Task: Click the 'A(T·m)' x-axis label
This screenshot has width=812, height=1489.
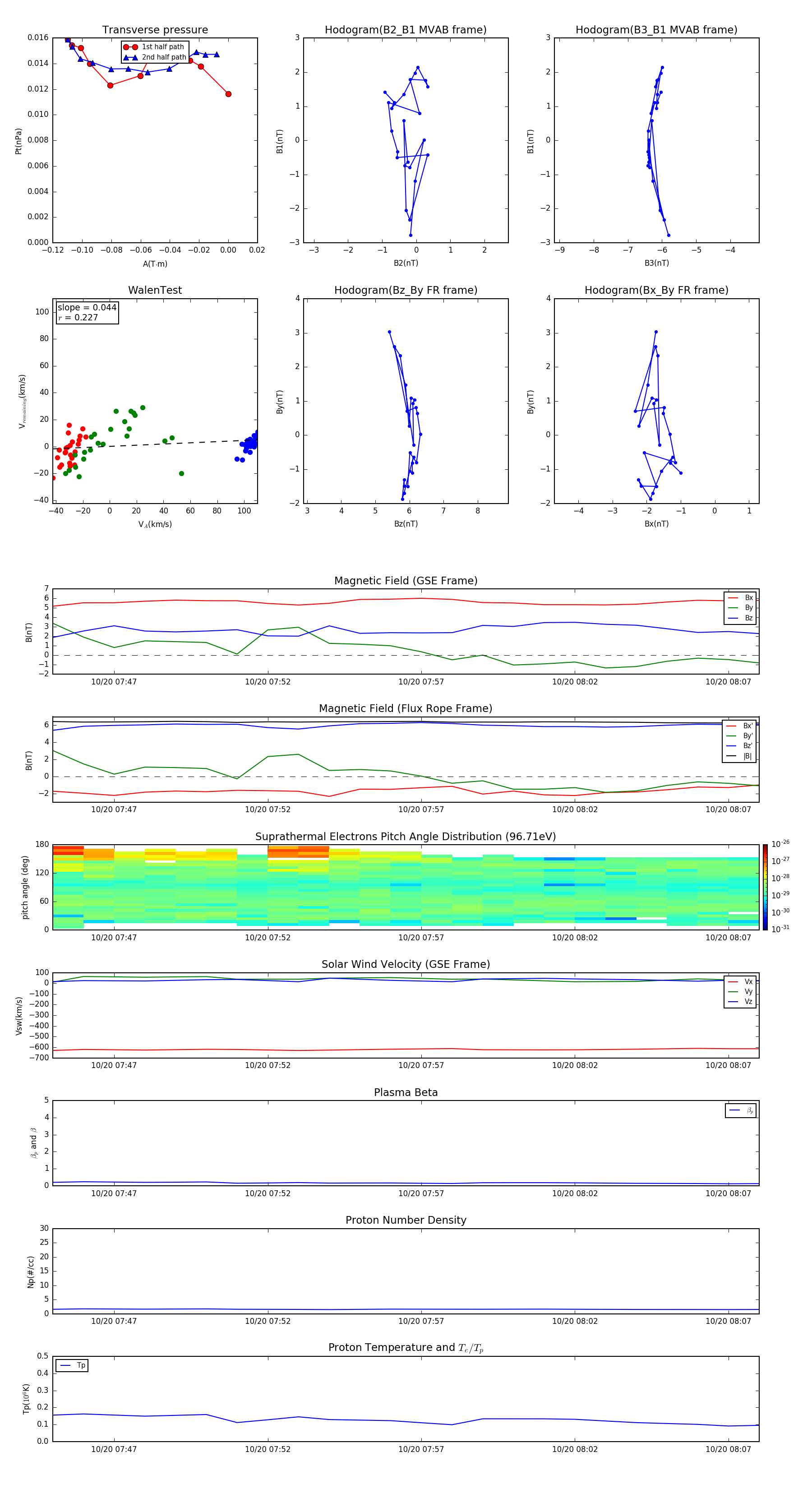Action: point(155,264)
